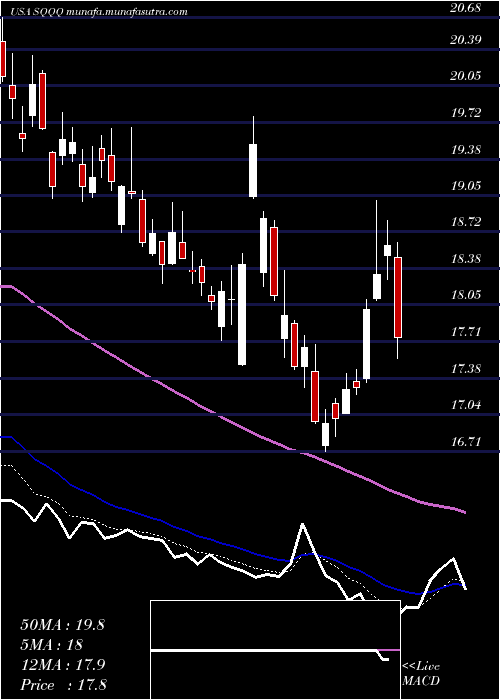Click the Live MACD label
Viewport: 500px width, 700px height.
click(421, 674)
